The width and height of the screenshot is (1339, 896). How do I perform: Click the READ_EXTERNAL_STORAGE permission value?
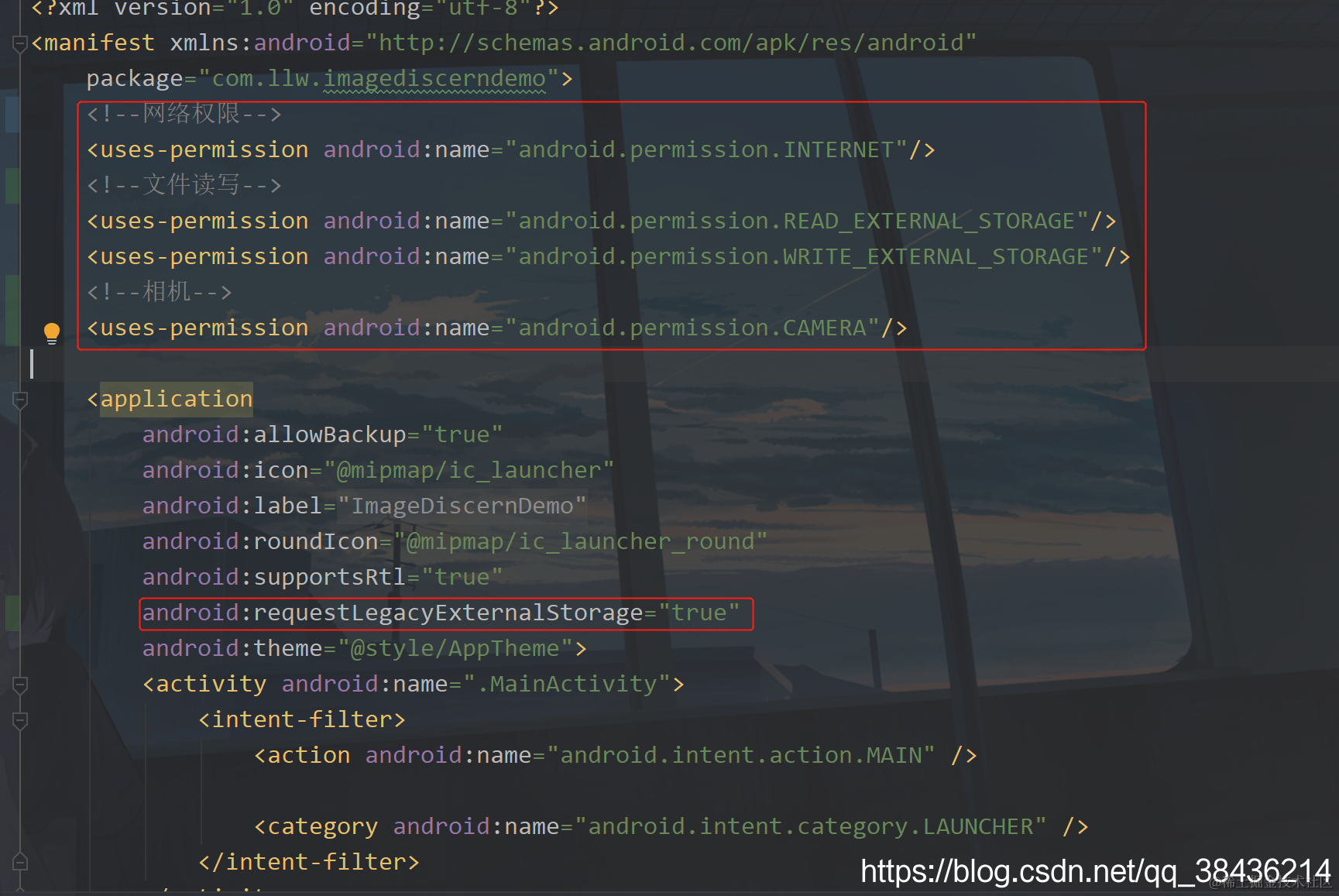coord(796,221)
